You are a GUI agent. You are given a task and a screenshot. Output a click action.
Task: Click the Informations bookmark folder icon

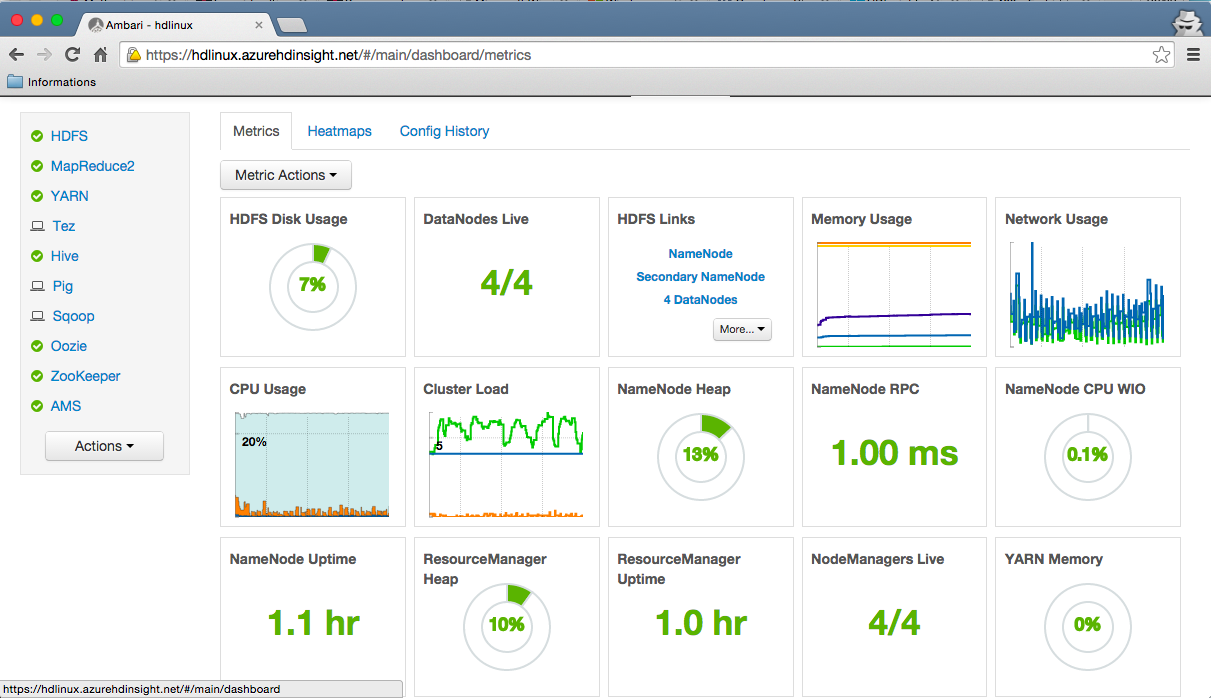pos(15,82)
